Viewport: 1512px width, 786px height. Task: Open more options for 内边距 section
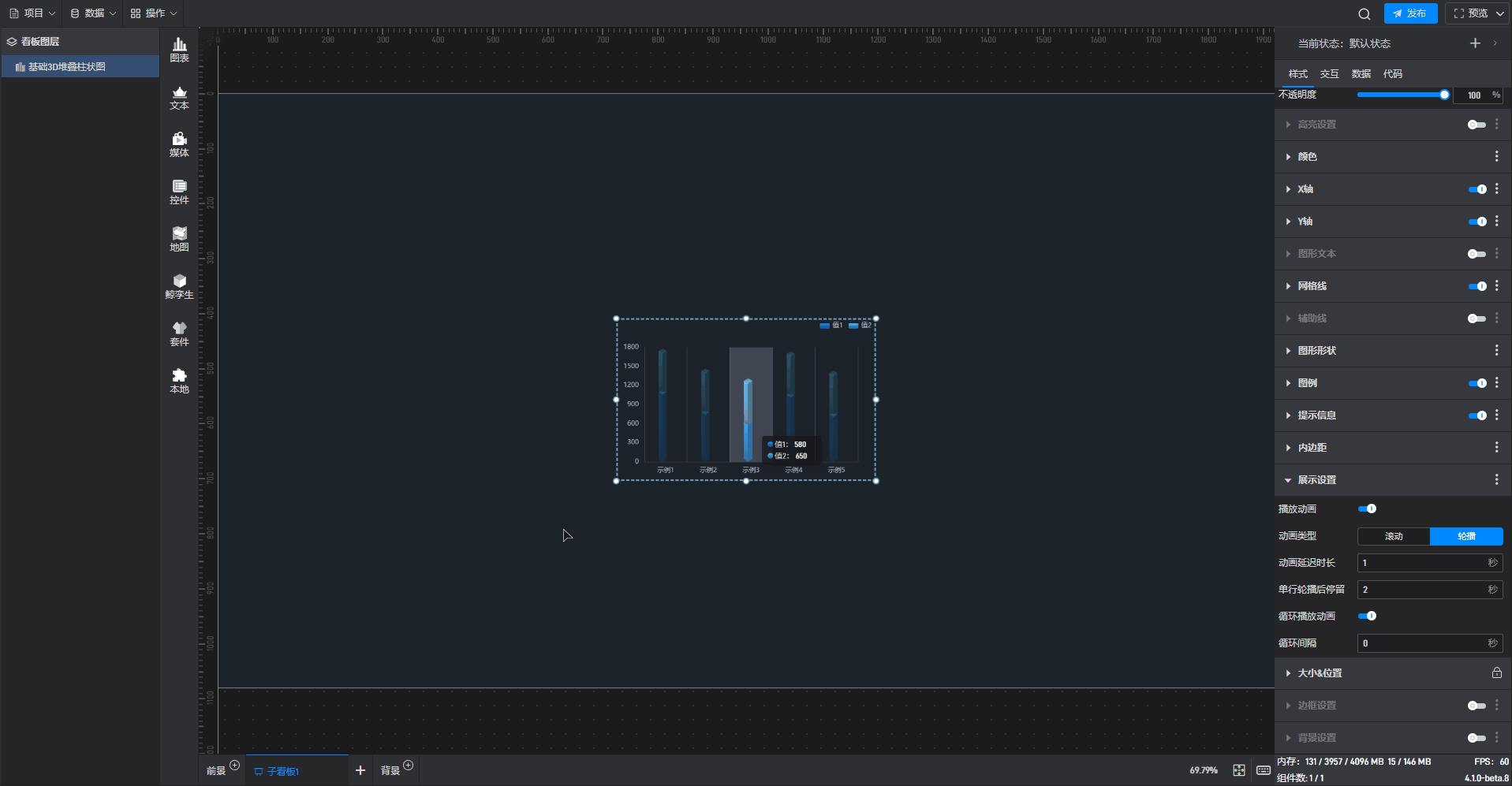coord(1496,448)
